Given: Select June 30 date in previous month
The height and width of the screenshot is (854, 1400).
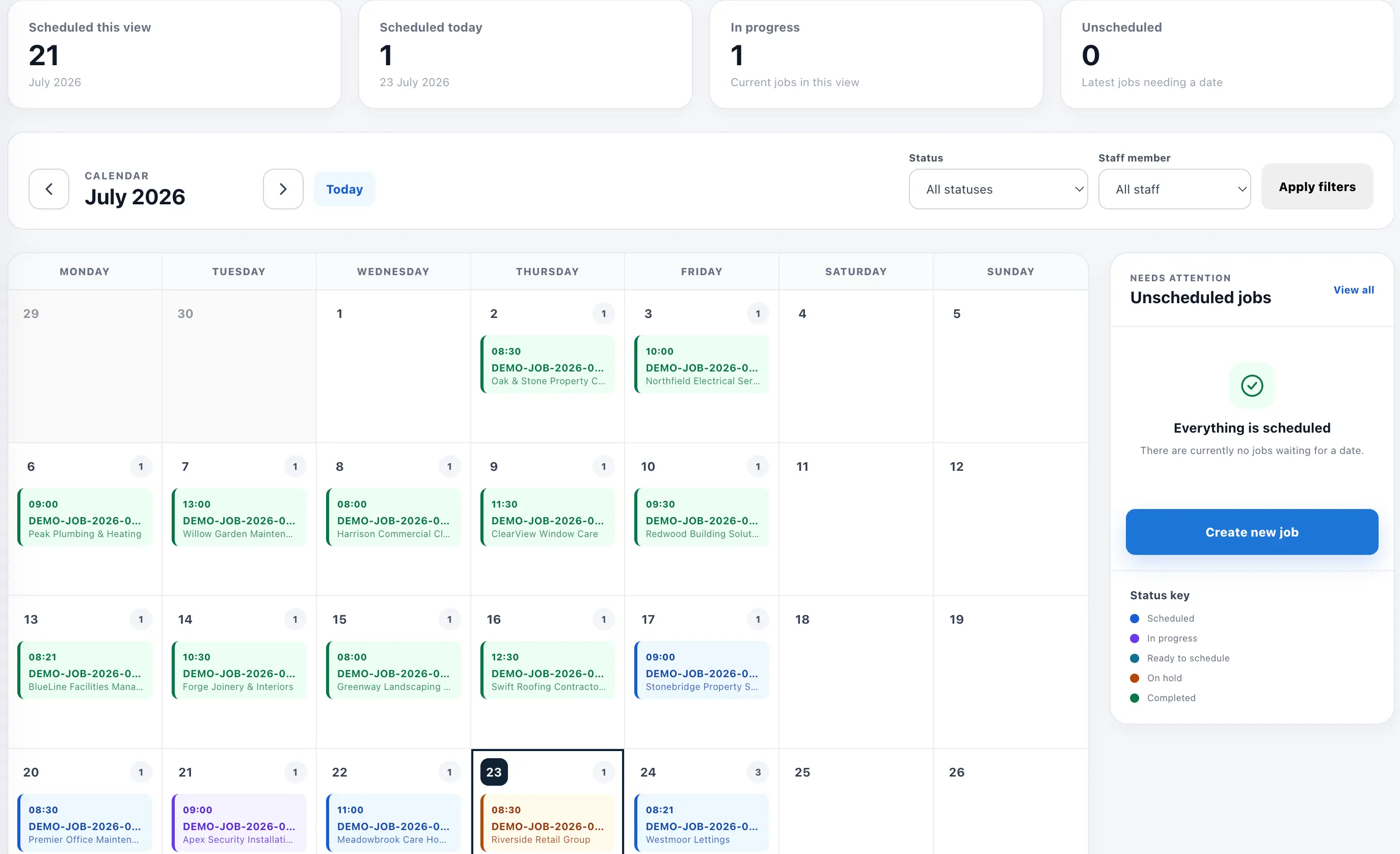Looking at the screenshot, I should pos(185,314).
